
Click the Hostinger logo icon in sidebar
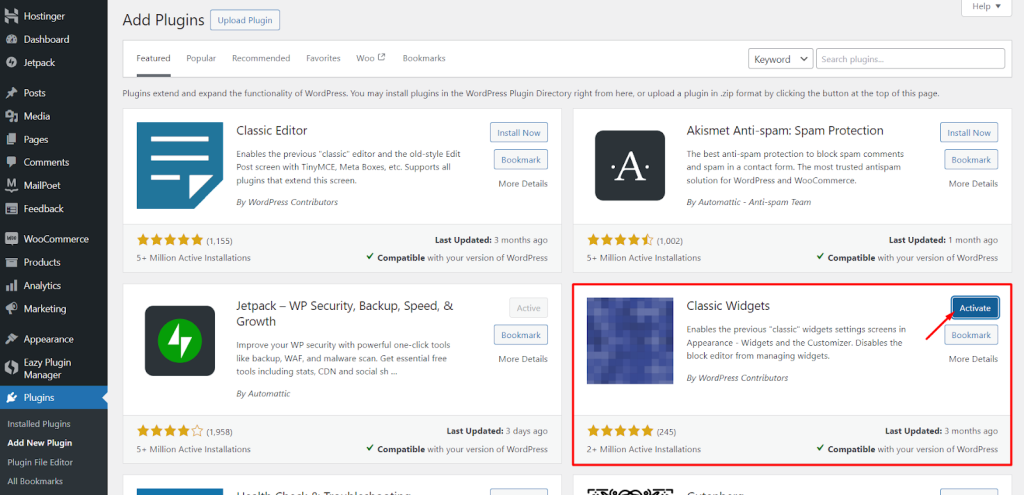click(x=11, y=16)
